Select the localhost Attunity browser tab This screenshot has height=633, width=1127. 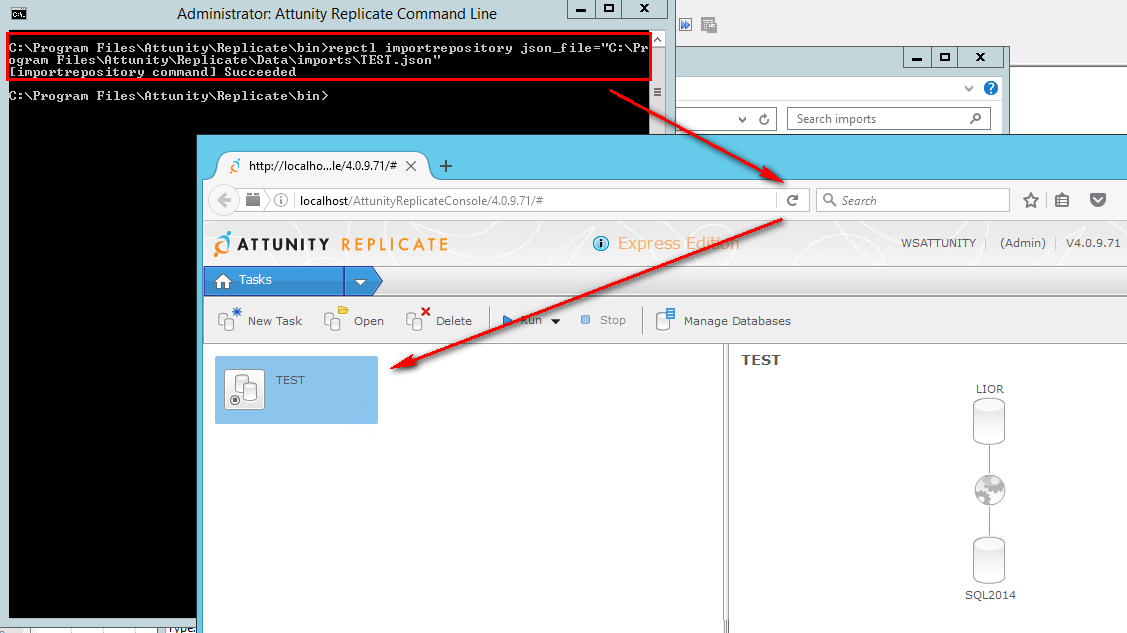click(x=323, y=166)
